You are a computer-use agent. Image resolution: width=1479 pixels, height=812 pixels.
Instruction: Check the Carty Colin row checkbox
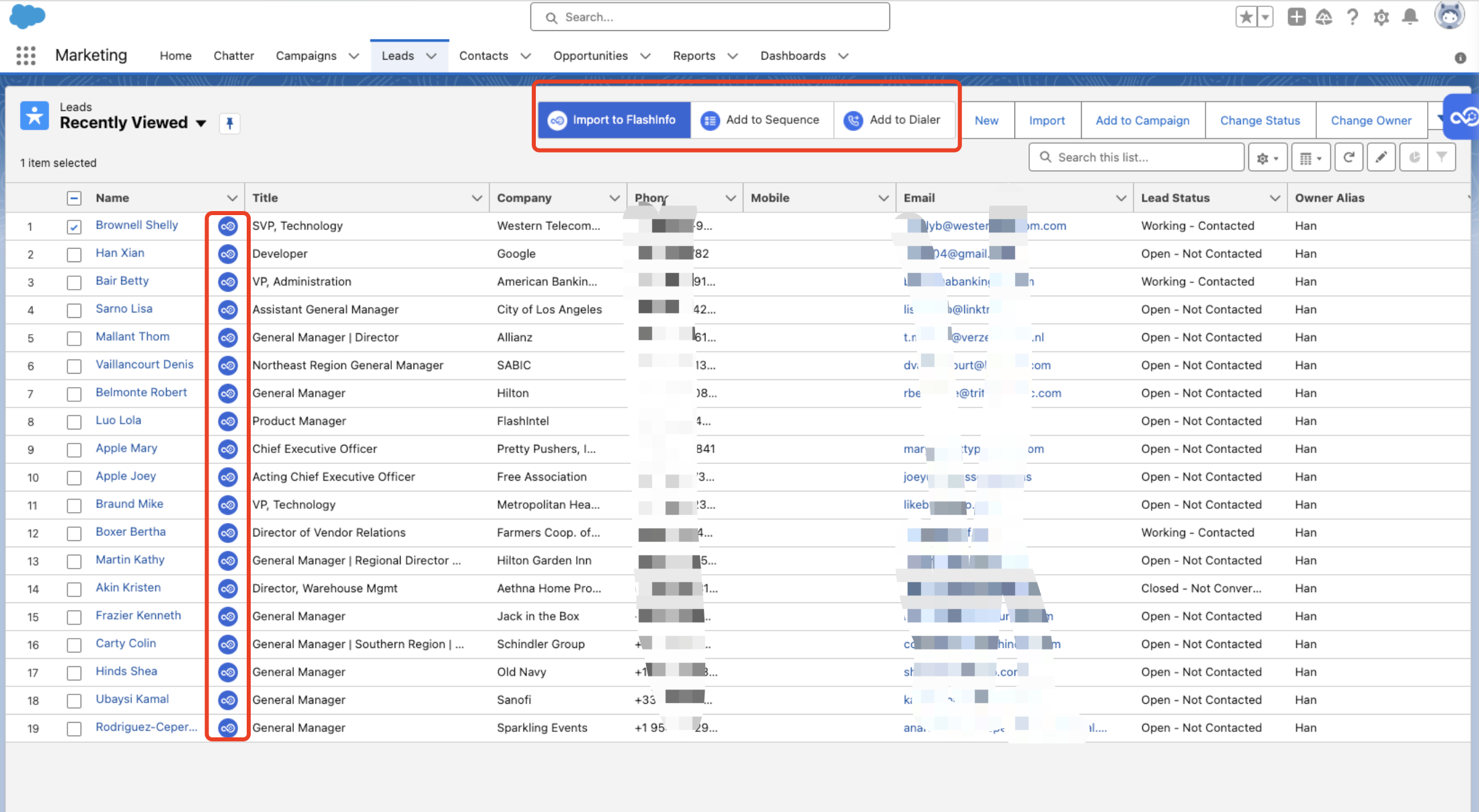coord(74,645)
